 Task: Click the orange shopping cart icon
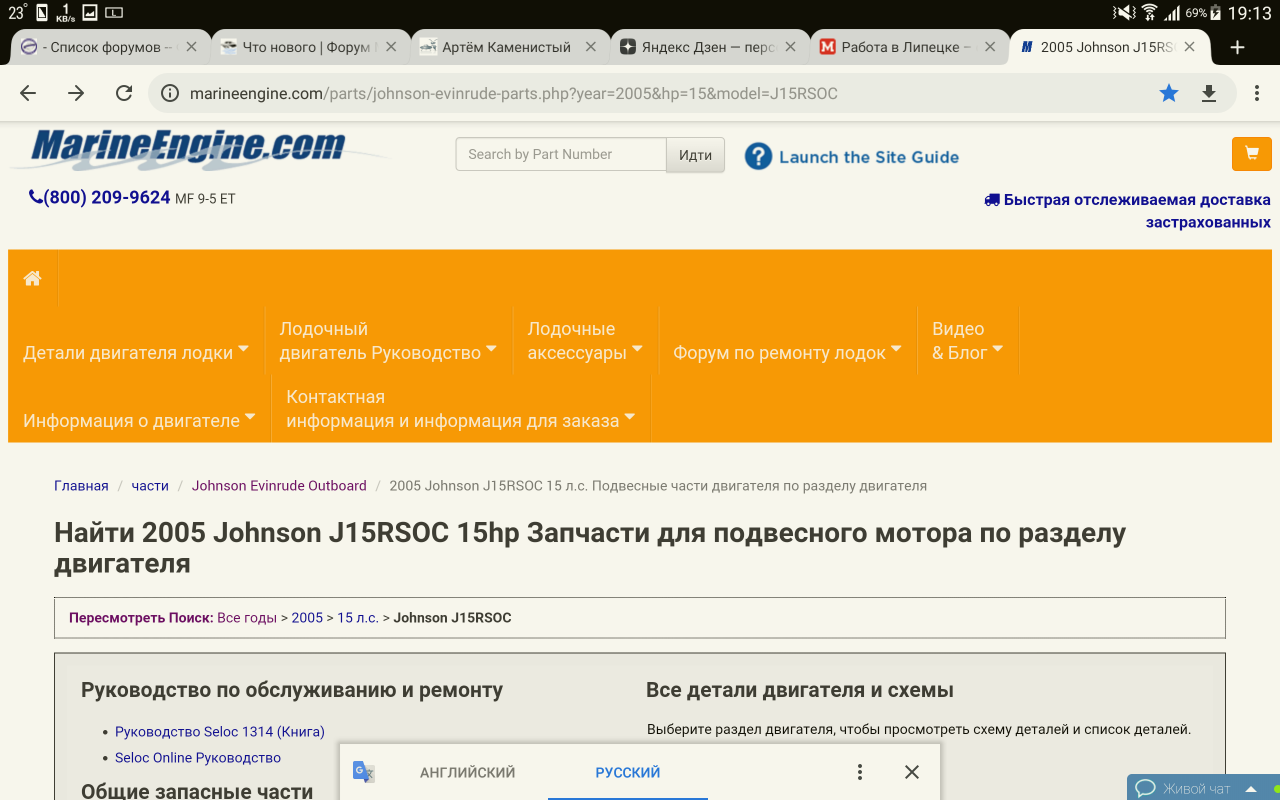click(1251, 154)
